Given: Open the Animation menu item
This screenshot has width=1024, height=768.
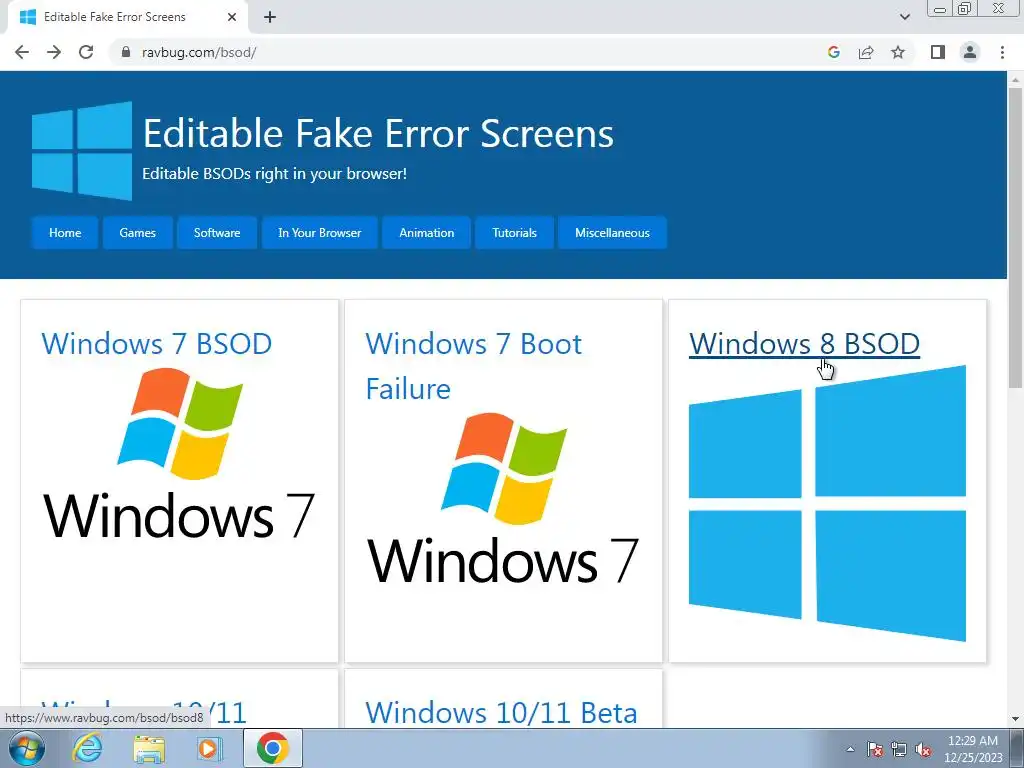Looking at the screenshot, I should (x=426, y=232).
